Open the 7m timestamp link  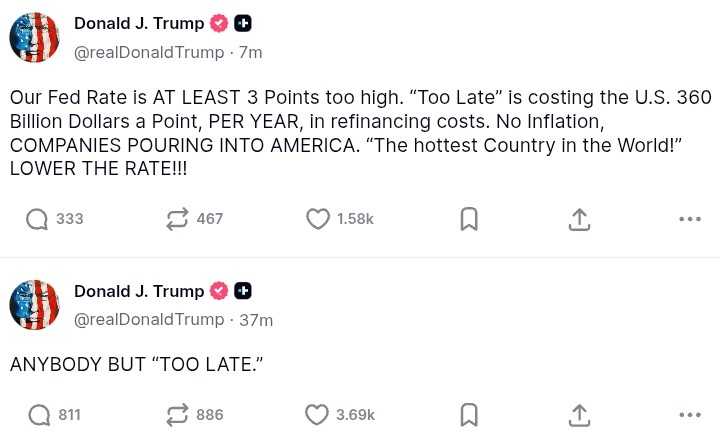point(251,52)
